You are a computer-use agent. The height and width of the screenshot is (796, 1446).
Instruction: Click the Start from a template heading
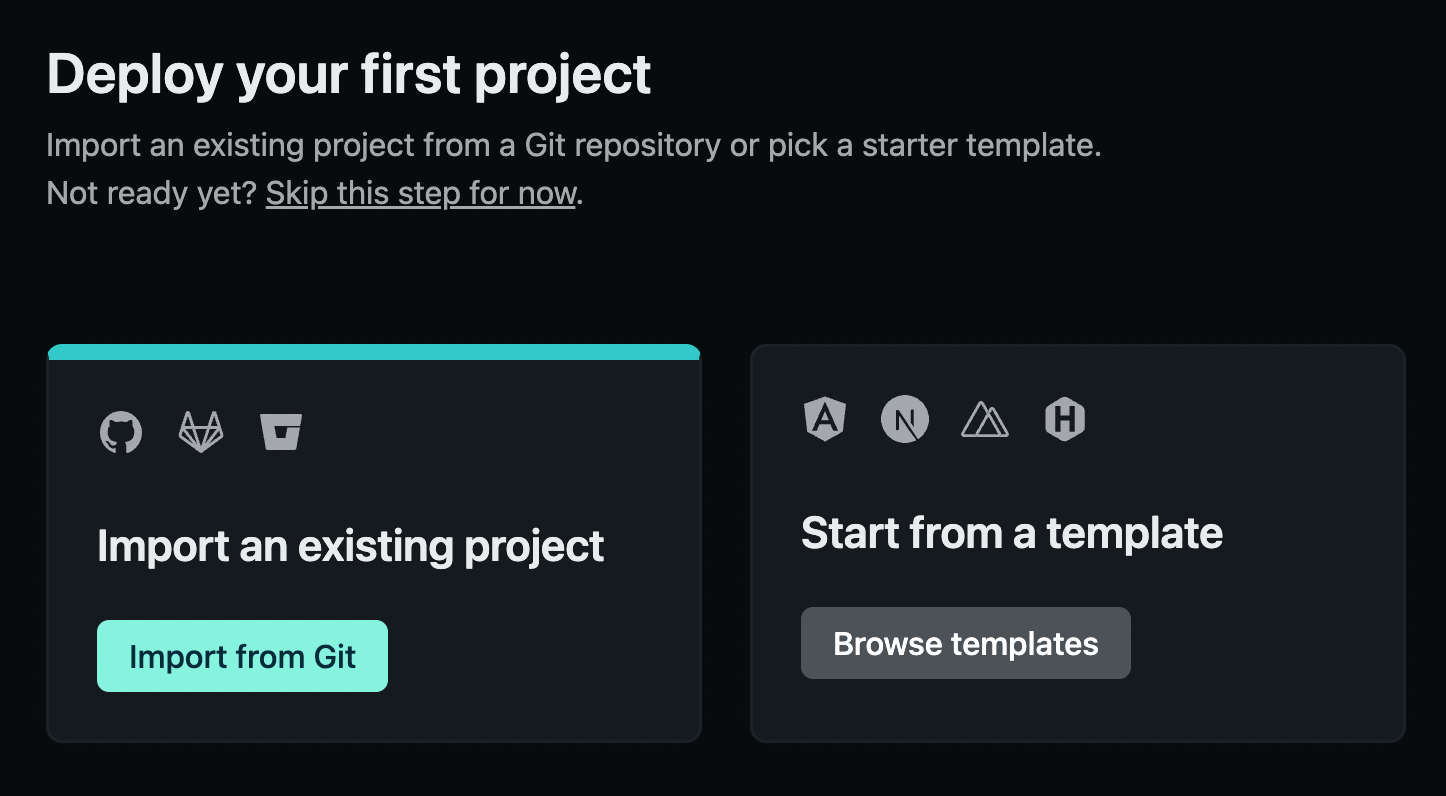[1012, 533]
